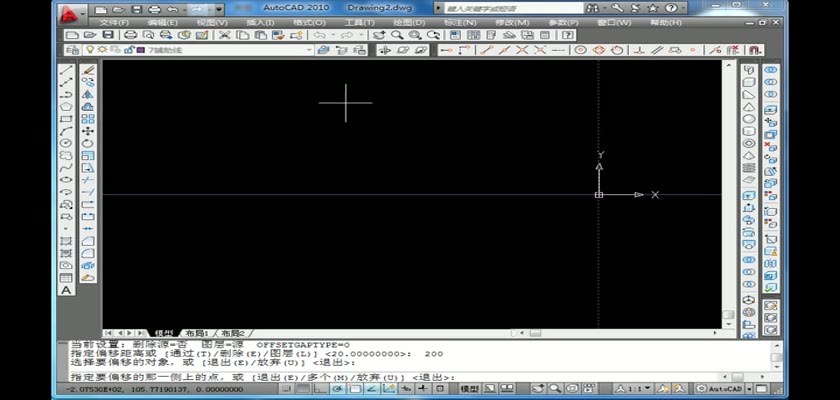
Task: Select the Sphere modeling tool
Action: 749,119
